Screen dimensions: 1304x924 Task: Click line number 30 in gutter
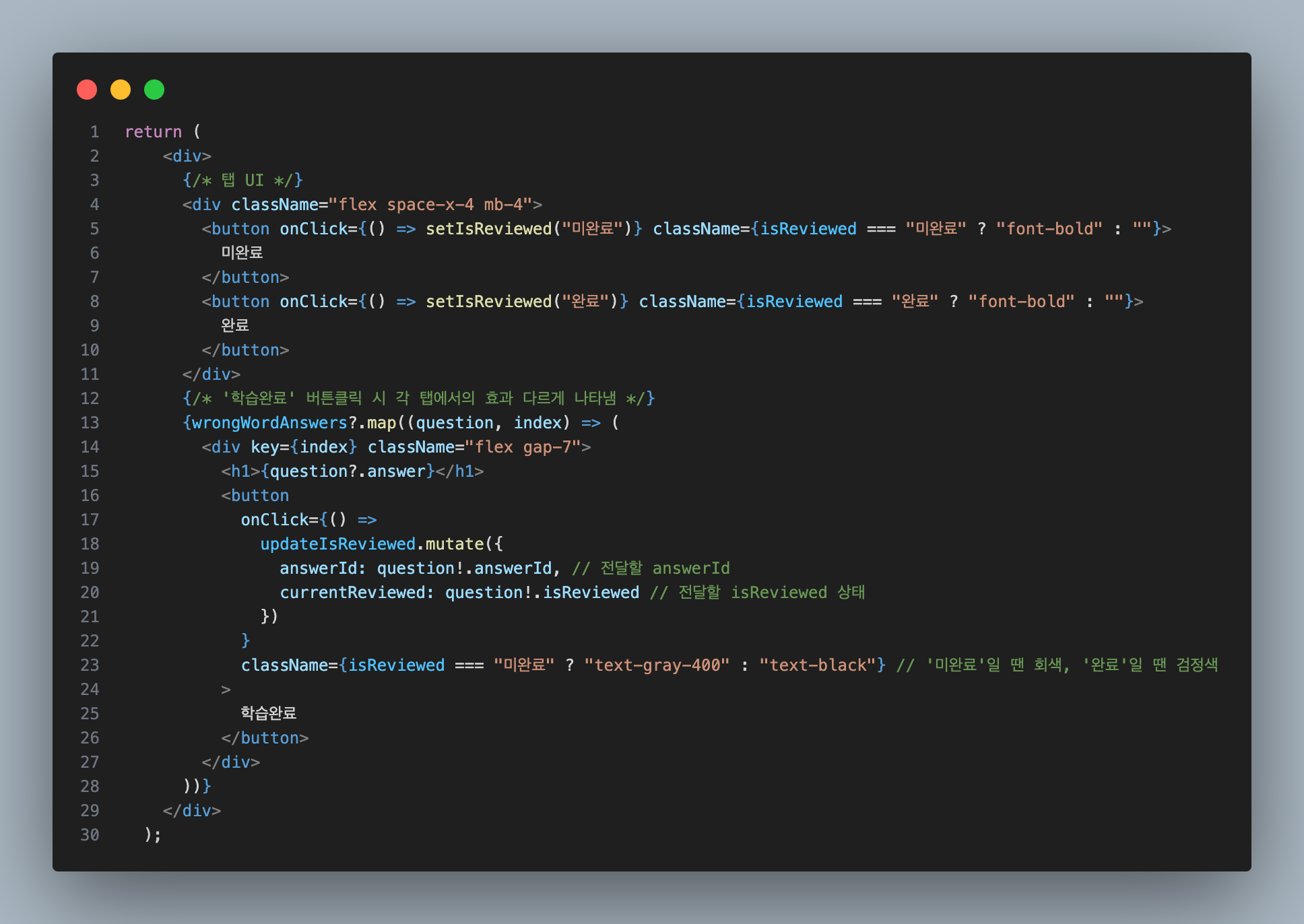(90, 835)
